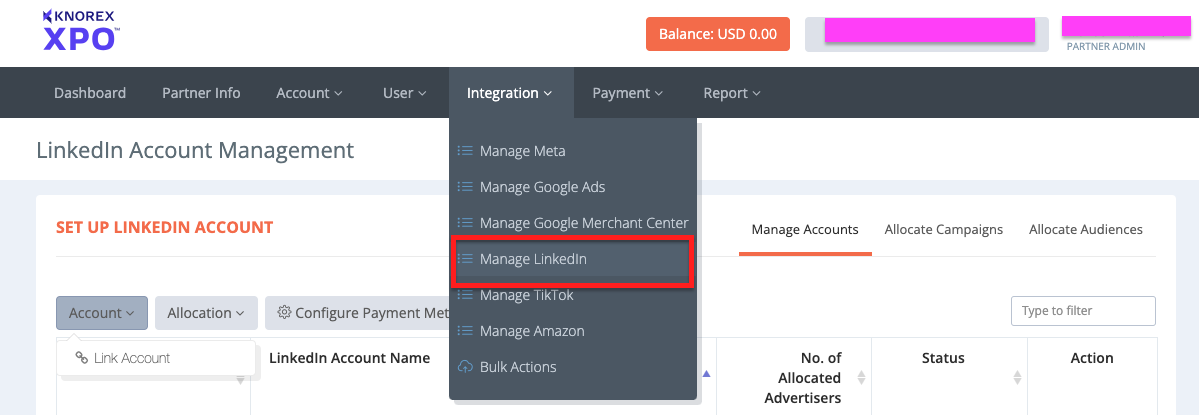Switch to the Allocate Campaigns tab
The width and height of the screenshot is (1199, 415).
click(943, 229)
